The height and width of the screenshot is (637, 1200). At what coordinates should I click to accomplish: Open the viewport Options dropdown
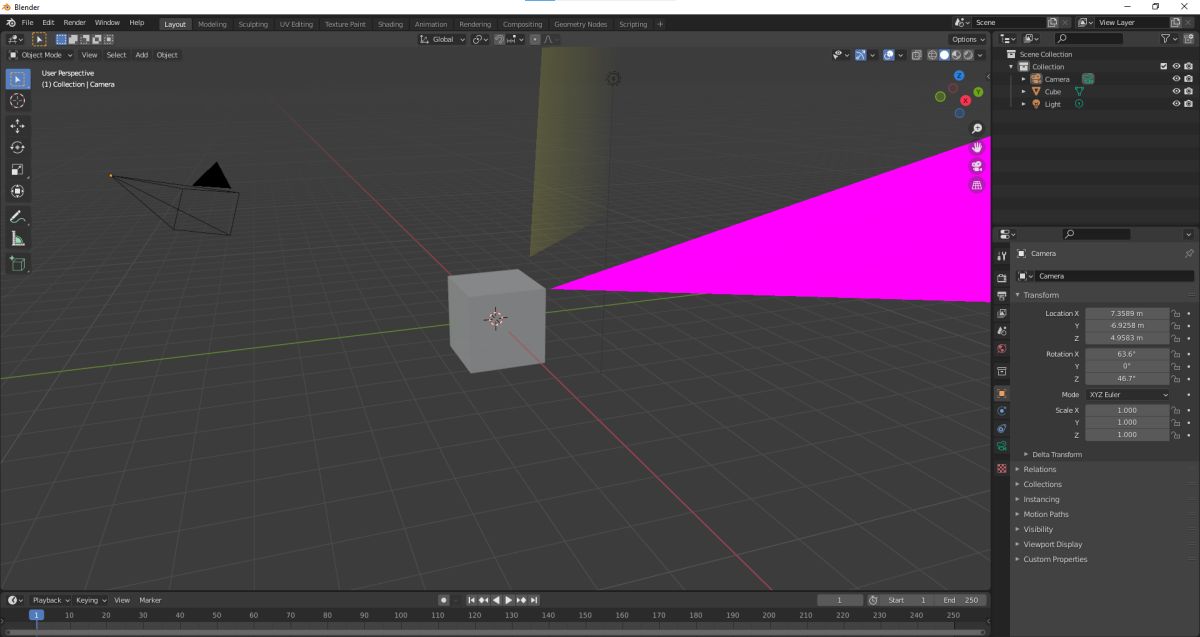969,39
